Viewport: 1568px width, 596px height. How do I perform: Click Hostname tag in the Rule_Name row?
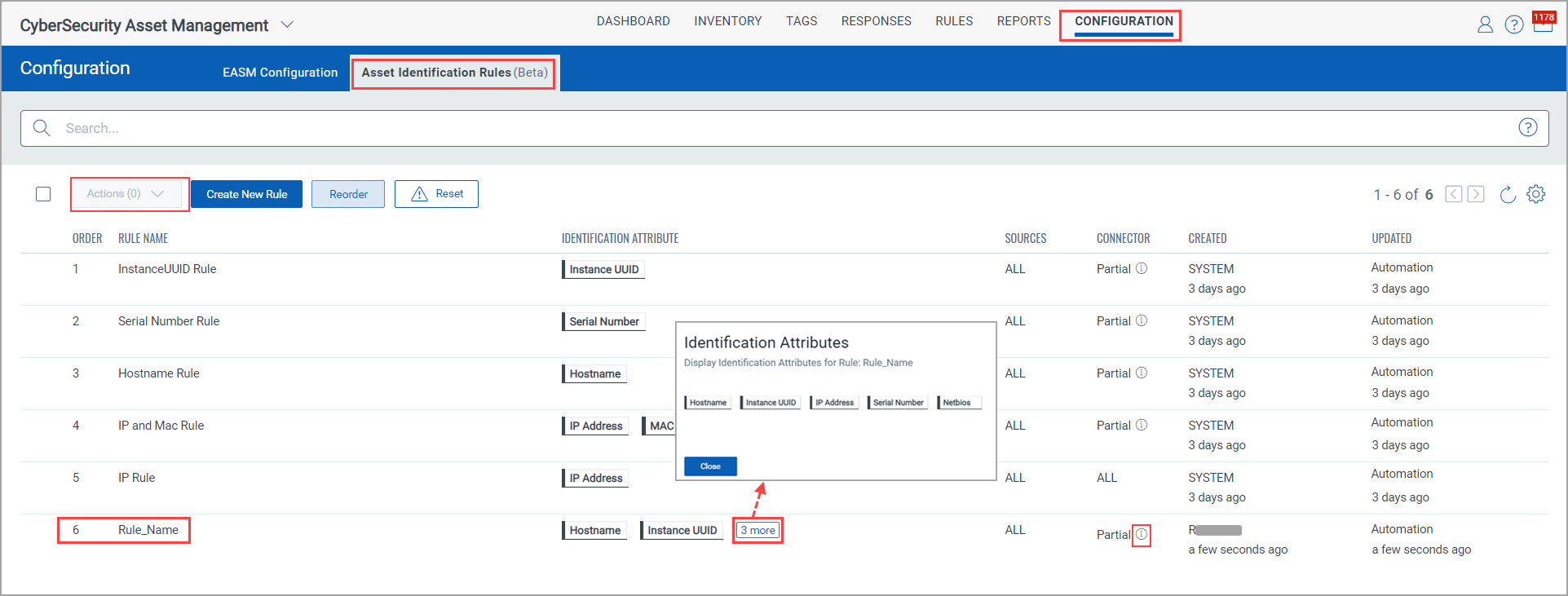pos(594,531)
